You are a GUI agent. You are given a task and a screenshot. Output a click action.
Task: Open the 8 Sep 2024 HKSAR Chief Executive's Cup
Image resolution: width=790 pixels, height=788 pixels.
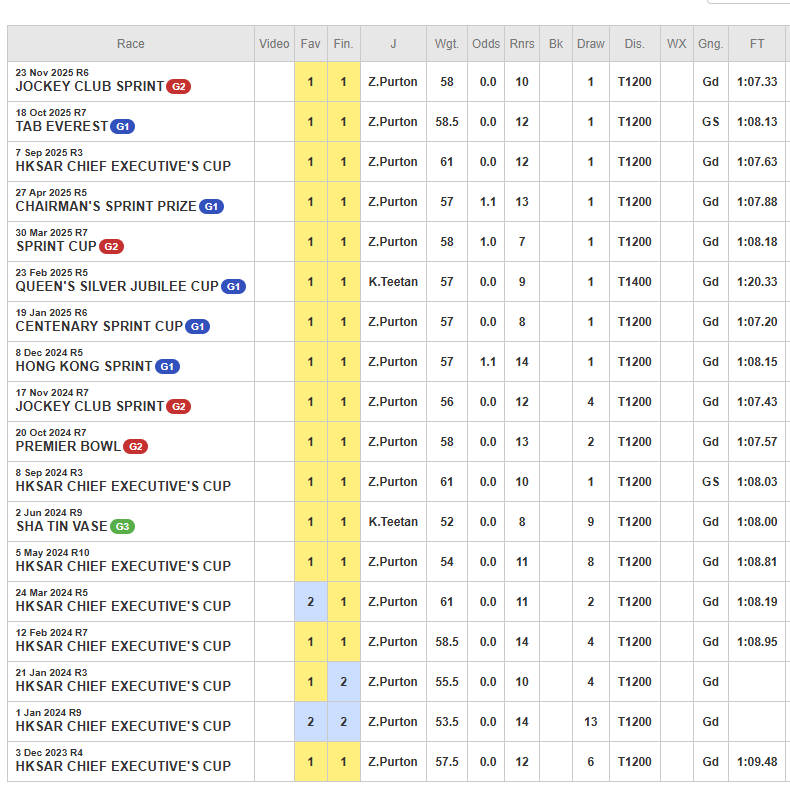[x=123, y=487]
